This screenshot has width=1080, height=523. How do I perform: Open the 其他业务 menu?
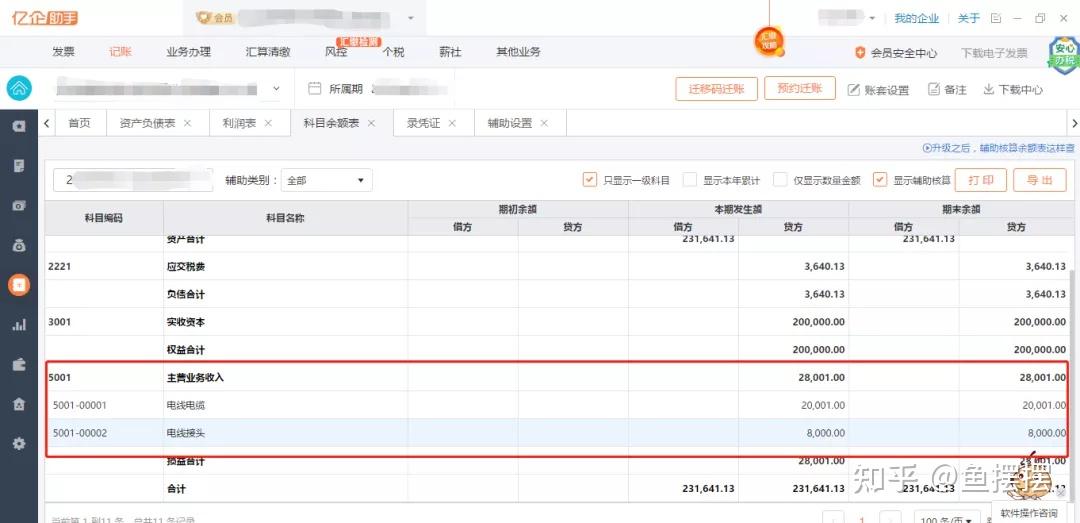pyautogui.click(x=518, y=52)
